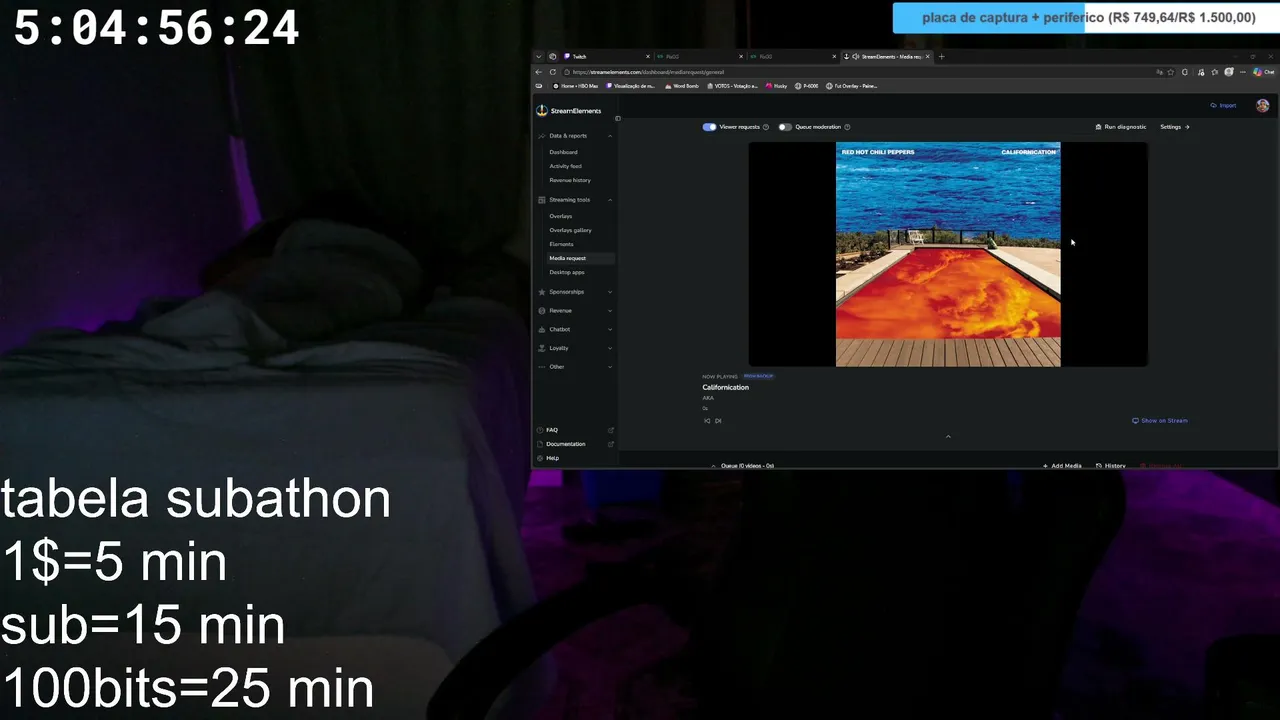Open Overlays gallery in the sidebar

tap(570, 230)
